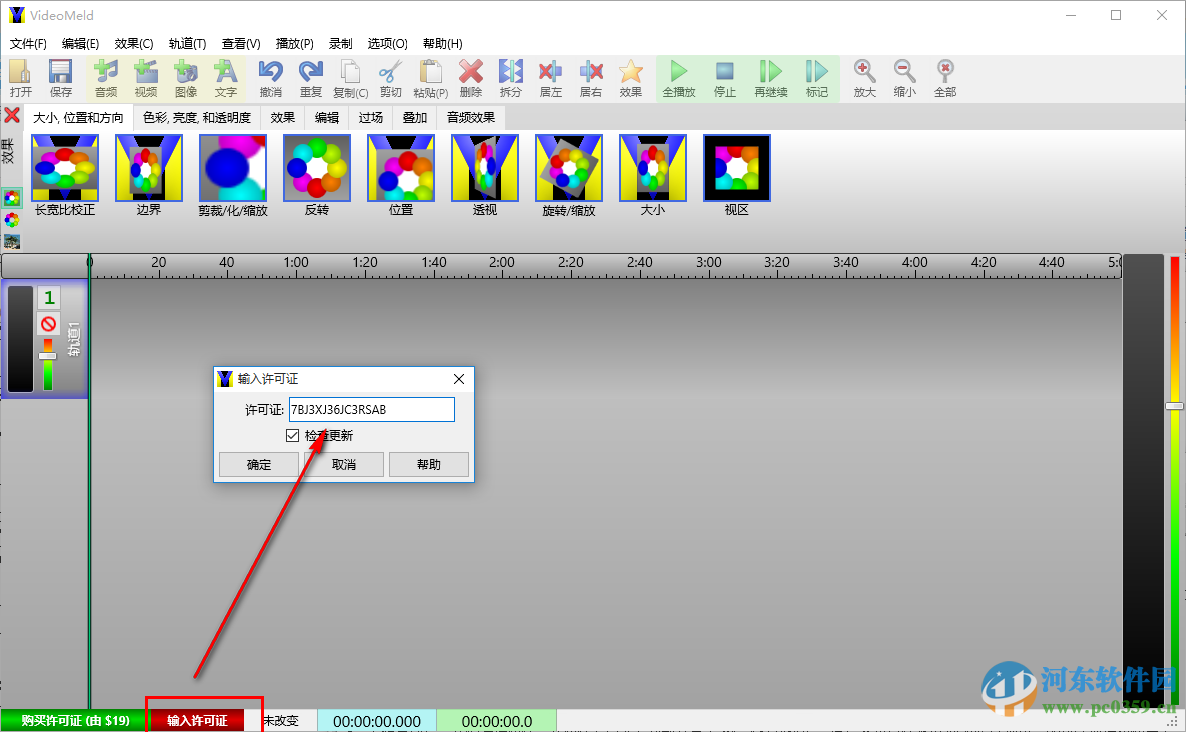Open the 录制 menu
Image resolution: width=1186 pixels, height=732 pixels.
(x=340, y=44)
